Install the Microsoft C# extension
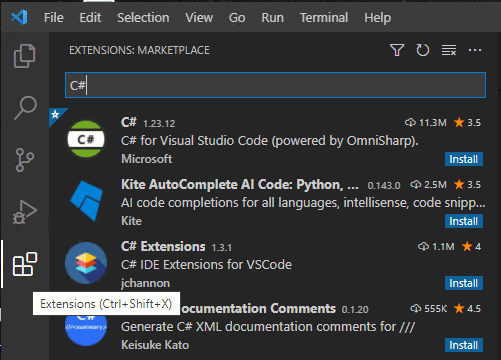 (x=464, y=159)
